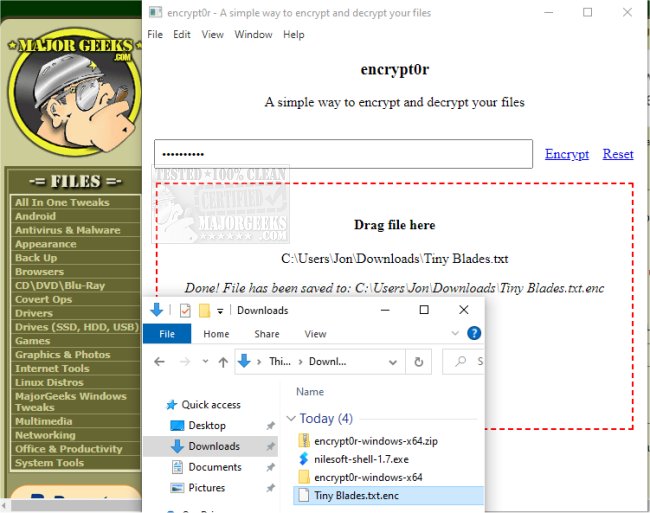Collapse the Today (4) group
This screenshot has width=650, height=513.
tap(291, 419)
